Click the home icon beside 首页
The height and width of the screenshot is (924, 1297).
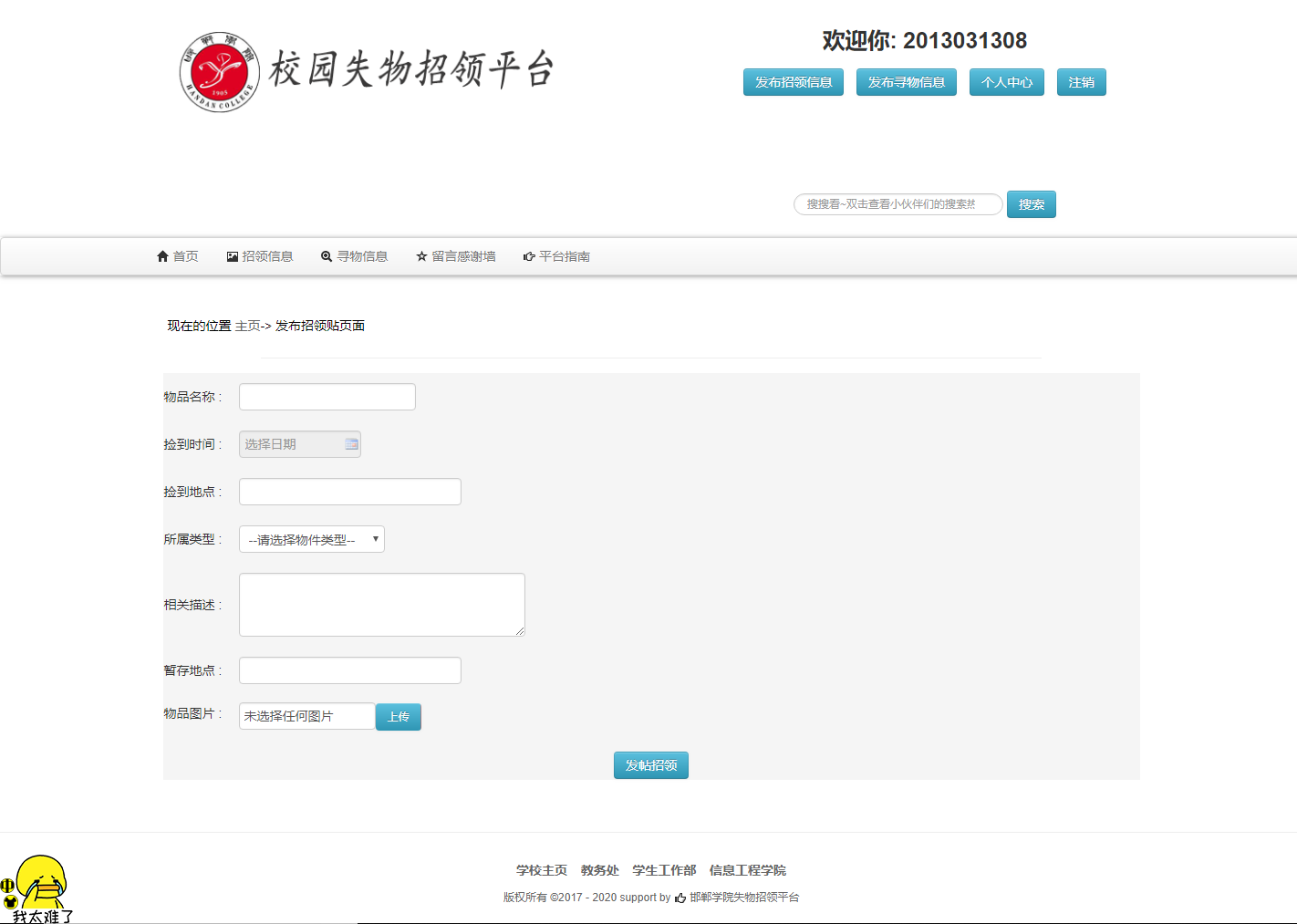(163, 256)
